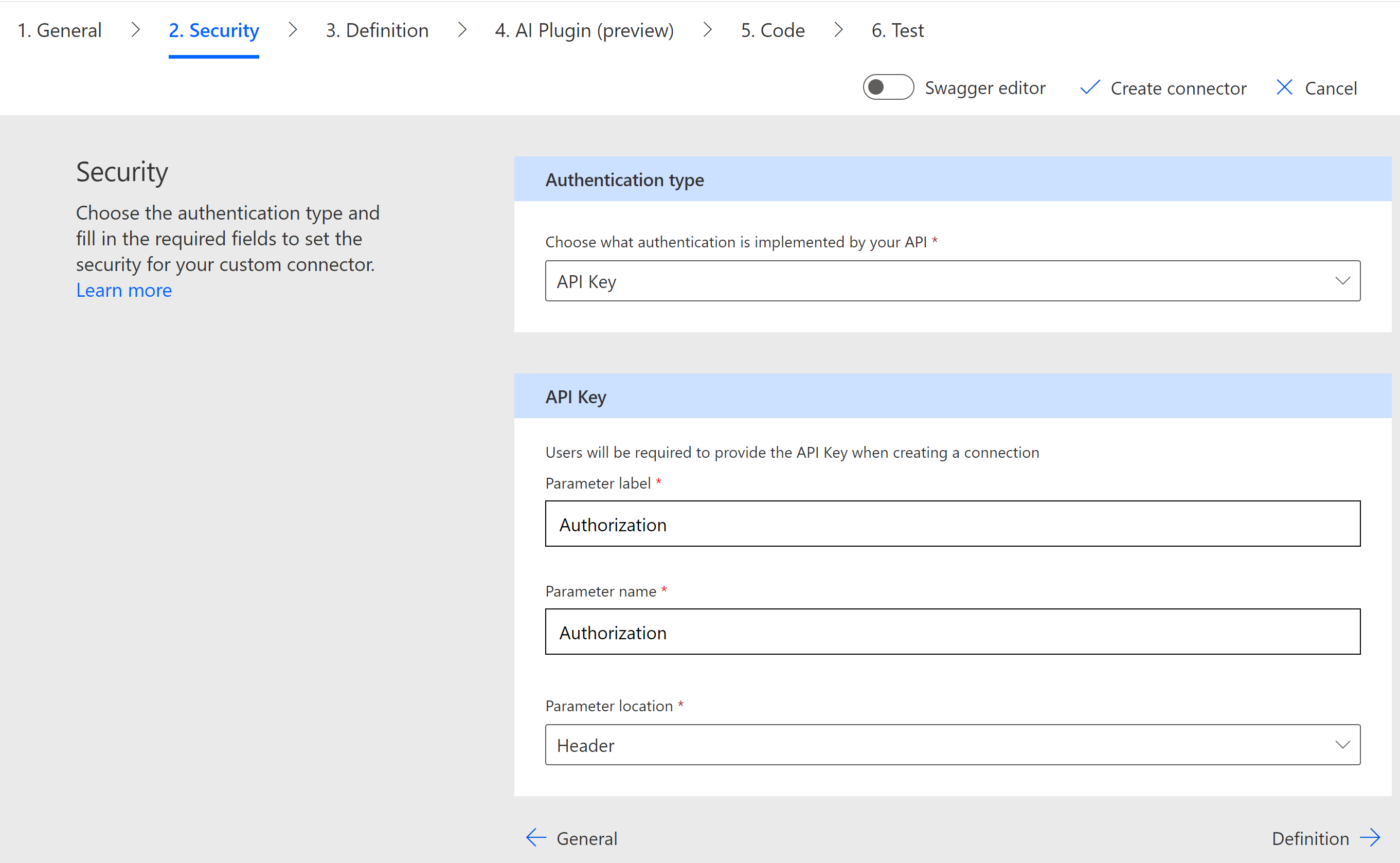The width and height of the screenshot is (1400, 863).
Task: Click chevron after Definition step
Action: (x=462, y=30)
